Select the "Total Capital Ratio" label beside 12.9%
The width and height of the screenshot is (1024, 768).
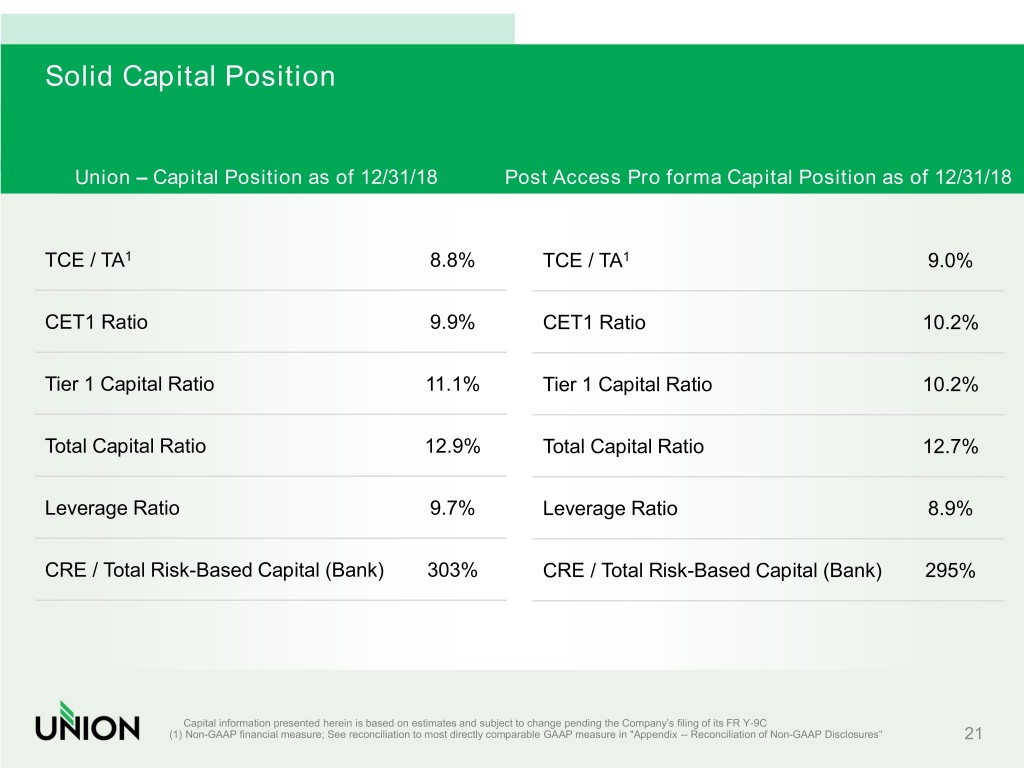pyautogui.click(x=125, y=447)
